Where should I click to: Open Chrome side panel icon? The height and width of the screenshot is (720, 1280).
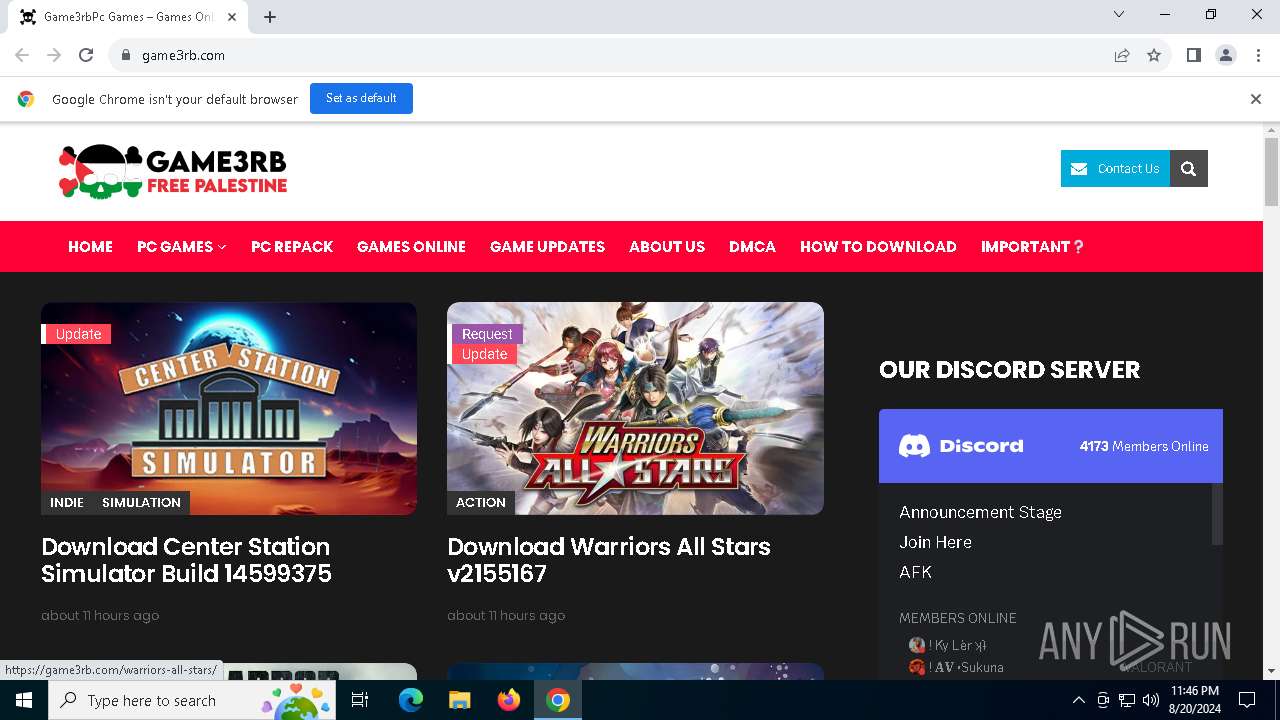(1193, 55)
